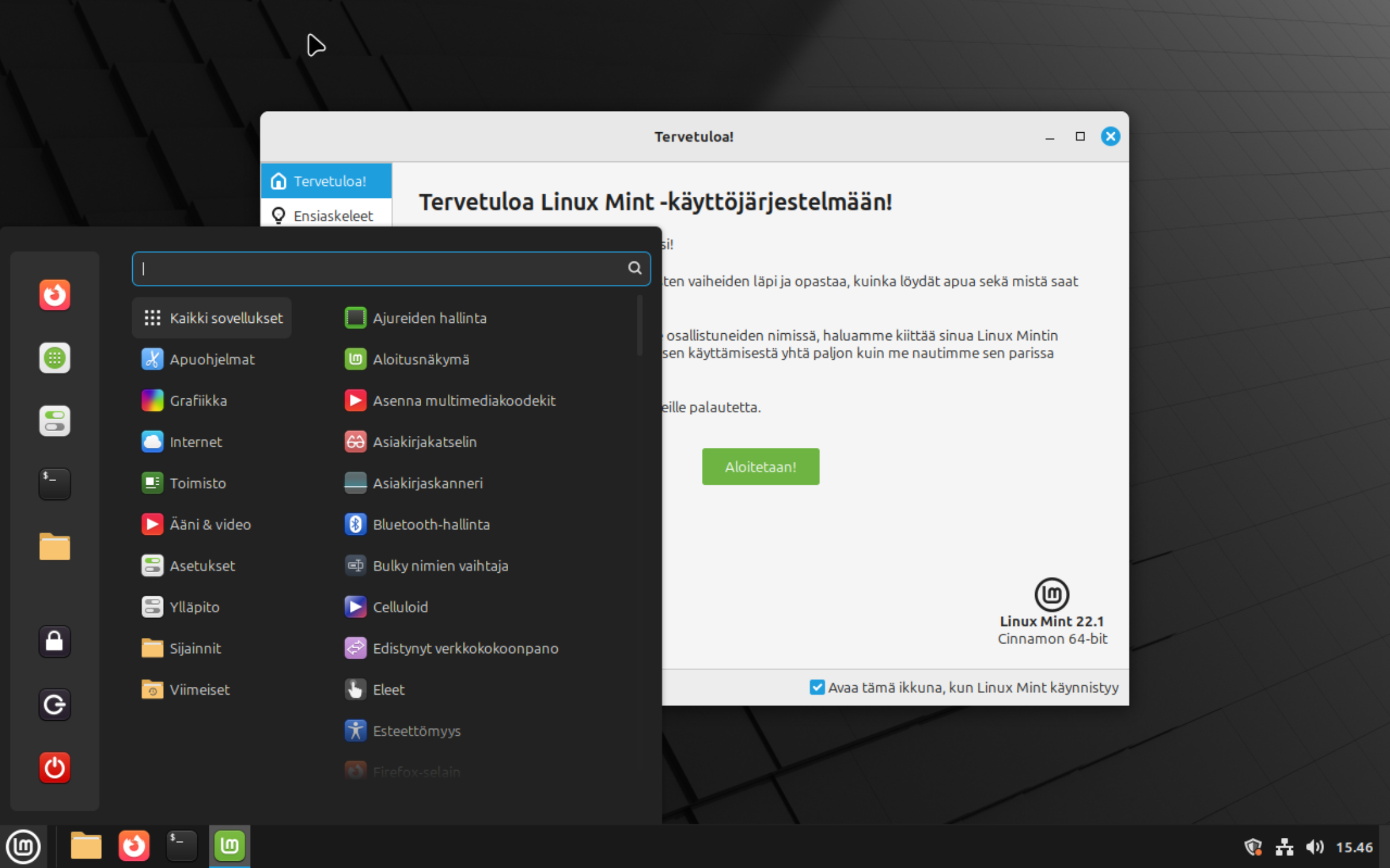
Task: Minimize the Tervetuloa! window
Action: click(x=1050, y=137)
